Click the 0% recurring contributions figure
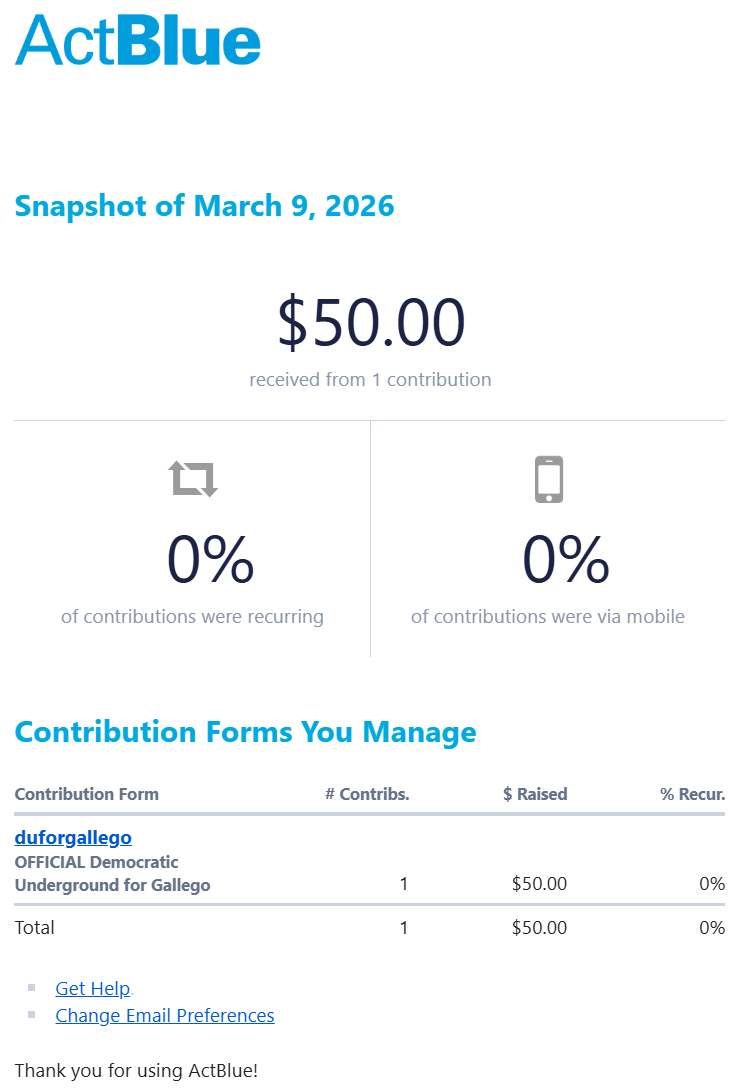This screenshot has height=1089, width=743. point(210,560)
